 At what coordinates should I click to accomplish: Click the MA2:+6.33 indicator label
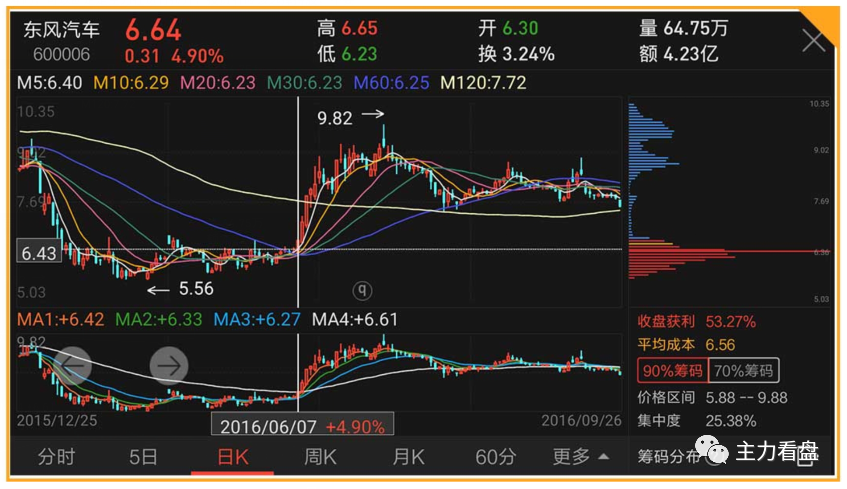(159, 319)
